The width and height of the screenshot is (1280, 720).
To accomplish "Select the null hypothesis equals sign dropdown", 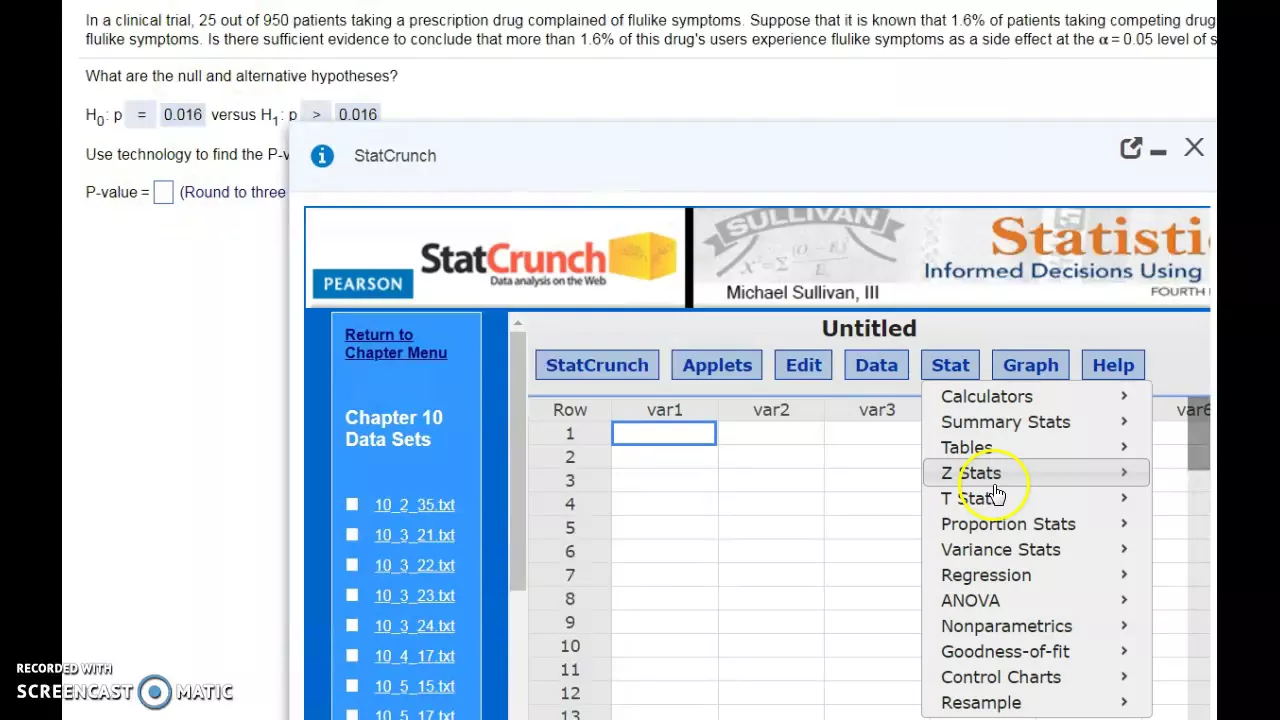I will tap(141, 115).
